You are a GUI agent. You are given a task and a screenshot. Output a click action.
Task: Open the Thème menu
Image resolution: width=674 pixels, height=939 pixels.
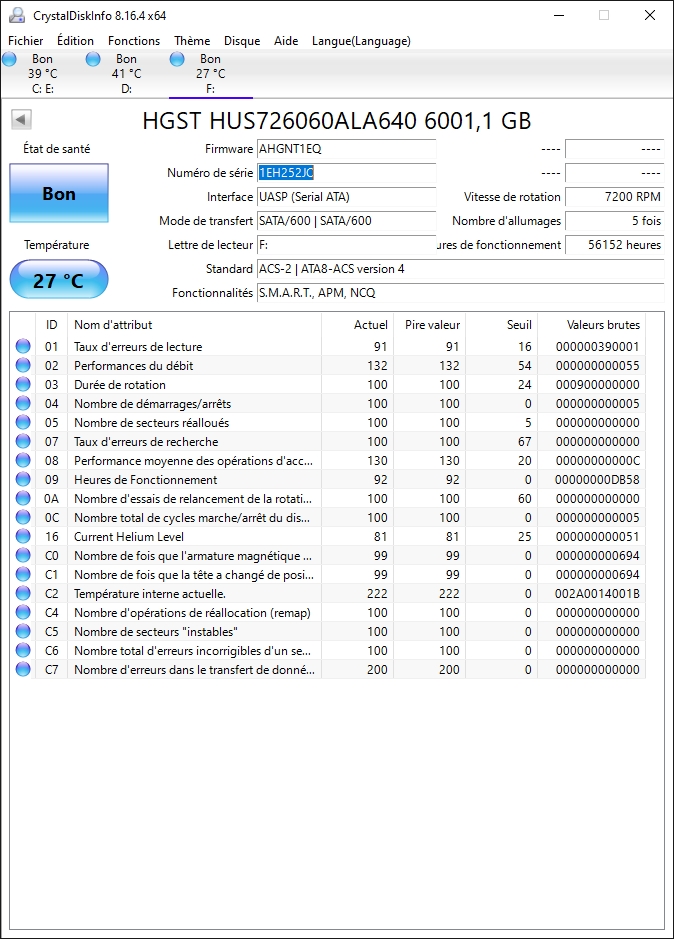pos(192,41)
